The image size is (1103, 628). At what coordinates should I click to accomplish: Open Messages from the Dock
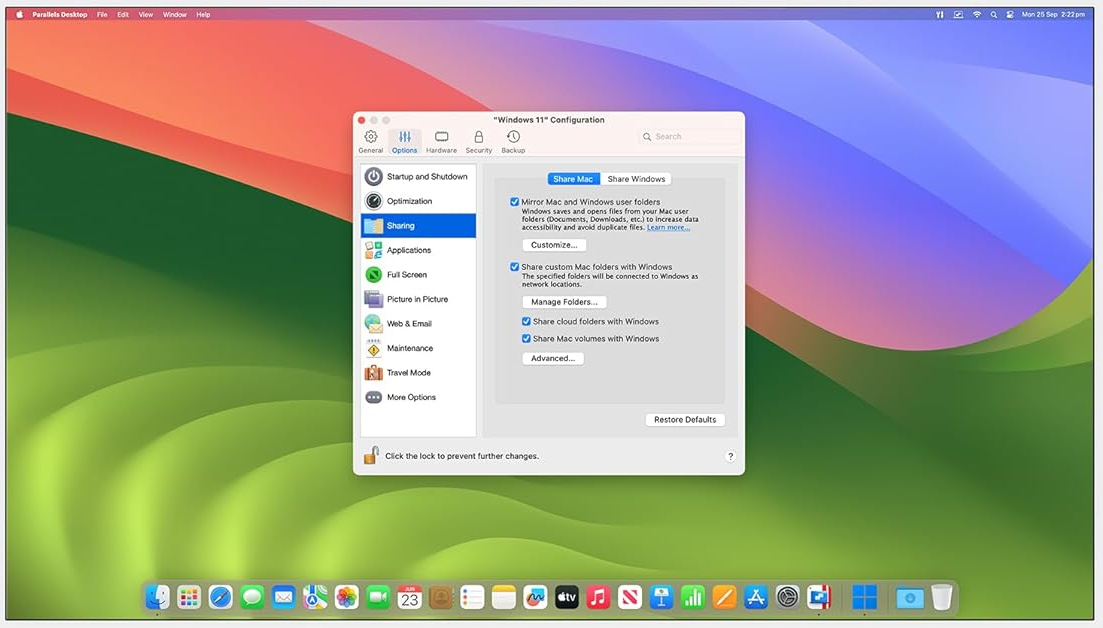pos(252,597)
